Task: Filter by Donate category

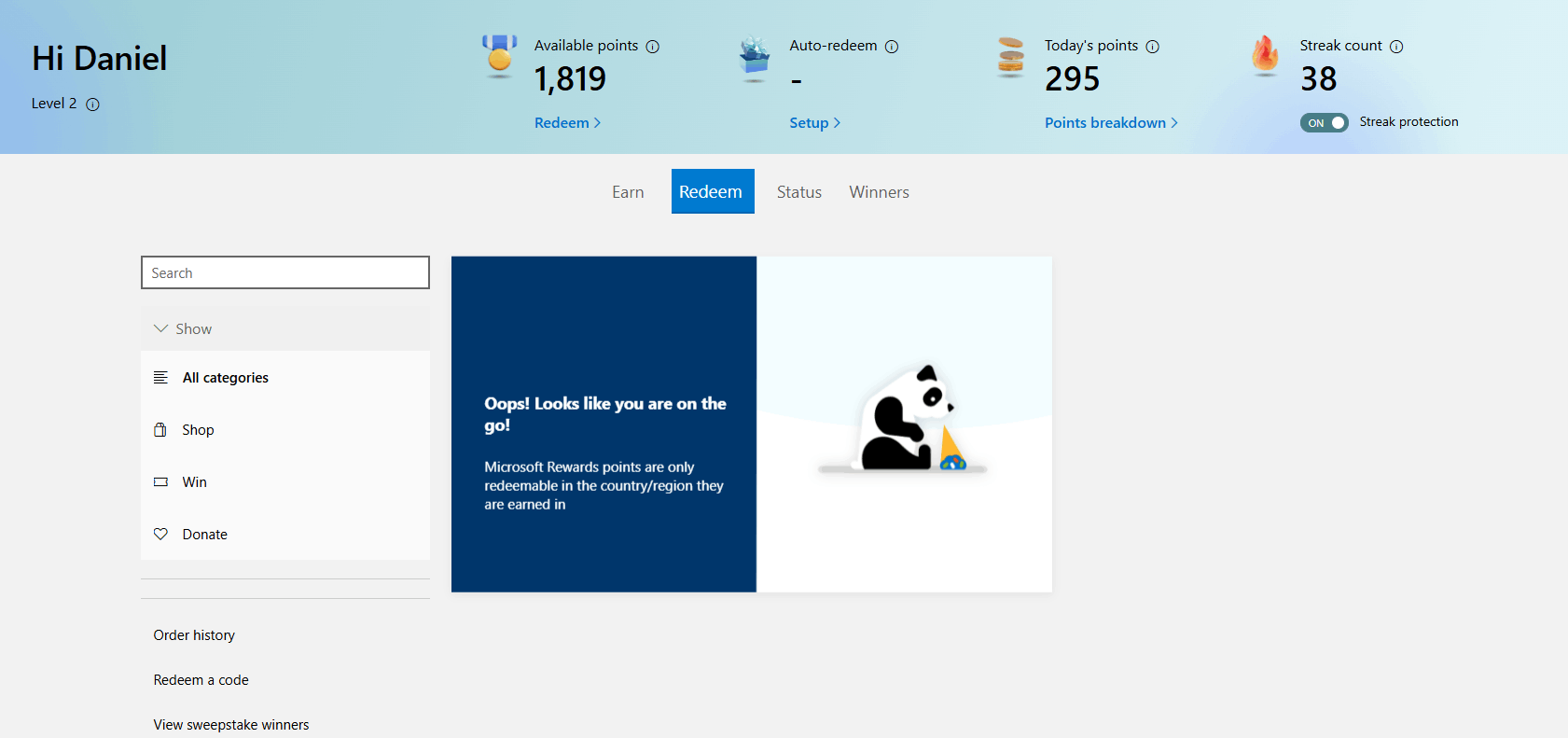Action: coord(285,534)
